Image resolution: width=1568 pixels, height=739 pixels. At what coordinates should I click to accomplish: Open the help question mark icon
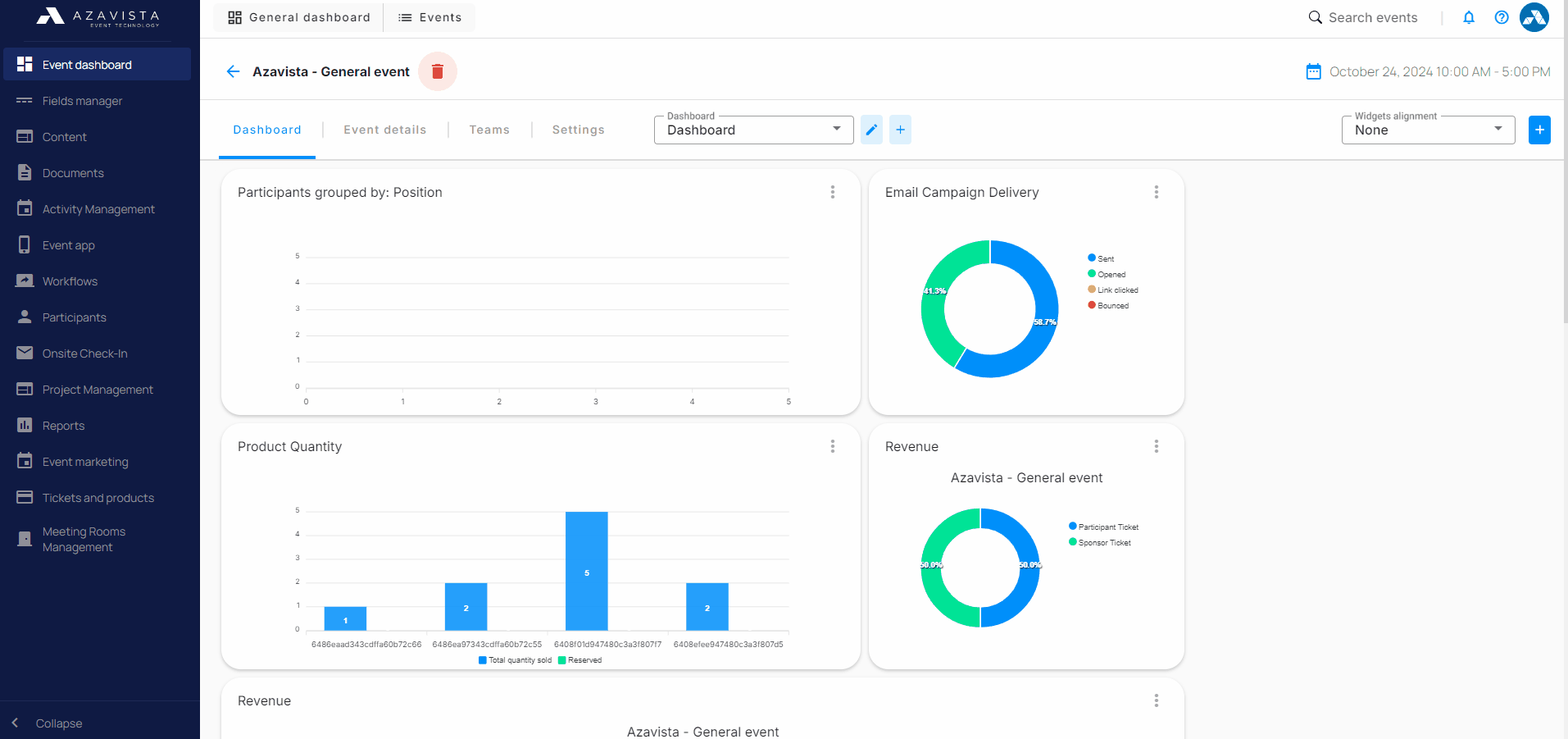pyautogui.click(x=1502, y=17)
